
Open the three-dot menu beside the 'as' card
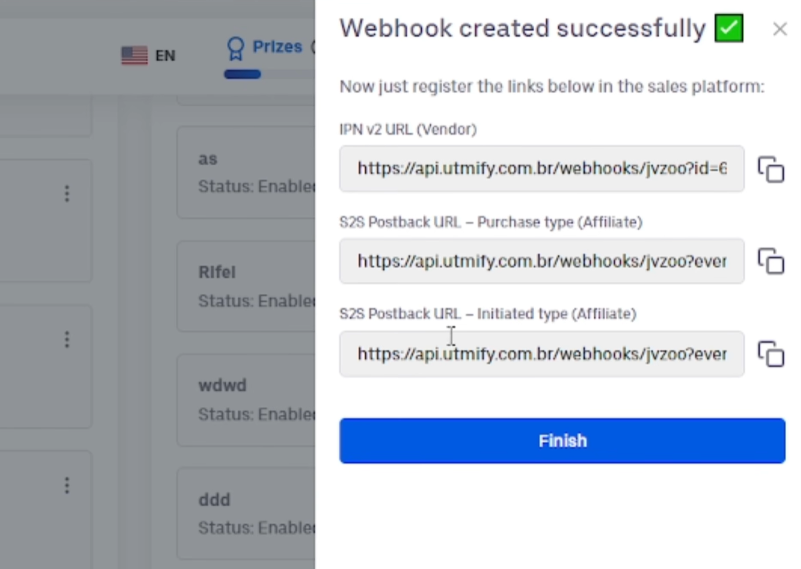[x=67, y=194]
